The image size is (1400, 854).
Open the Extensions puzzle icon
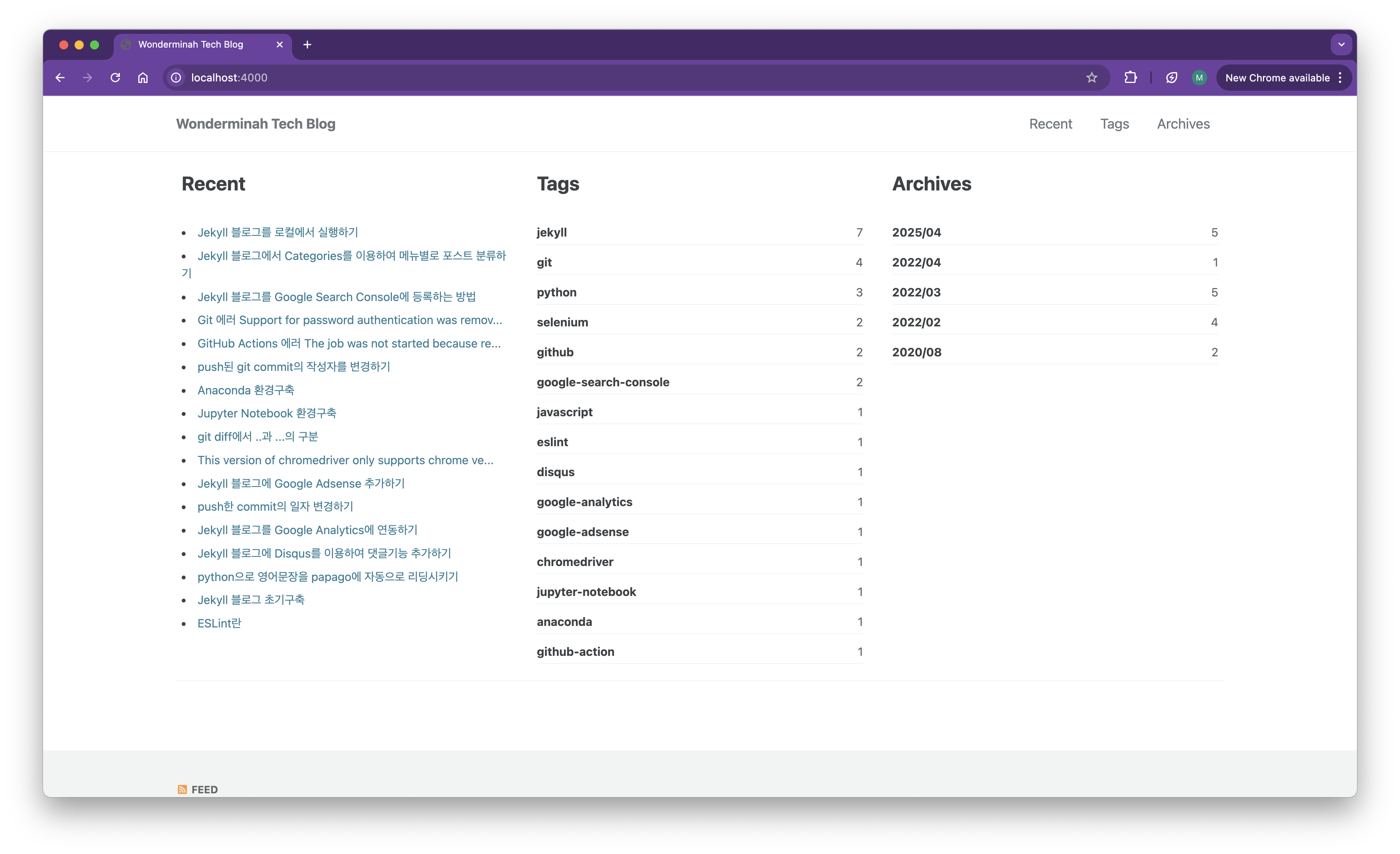pos(1130,78)
